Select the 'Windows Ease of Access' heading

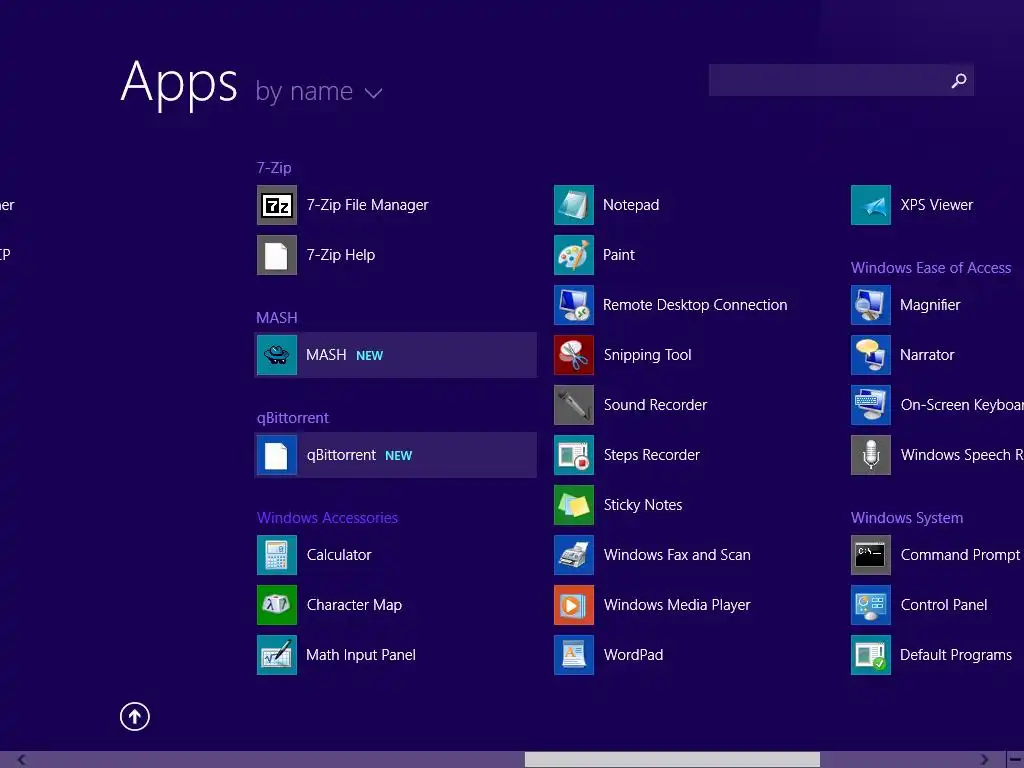point(931,268)
